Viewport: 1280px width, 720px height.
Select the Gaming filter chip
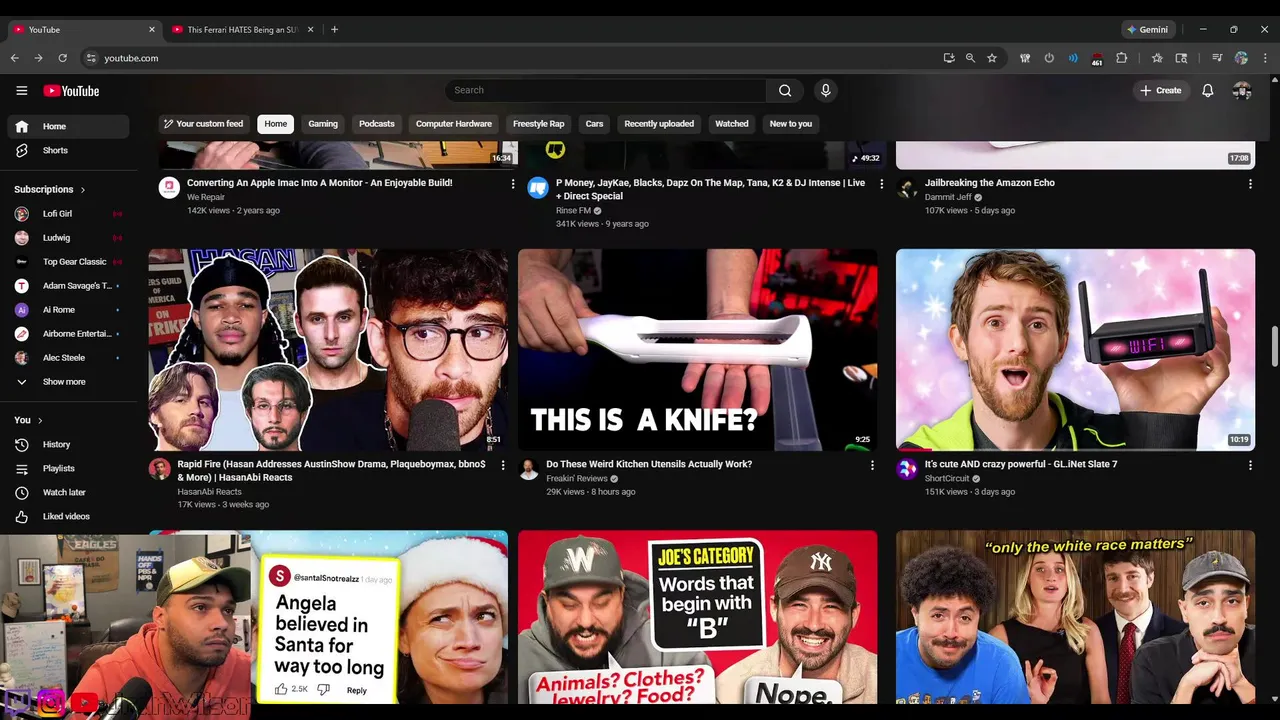[323, 124]
